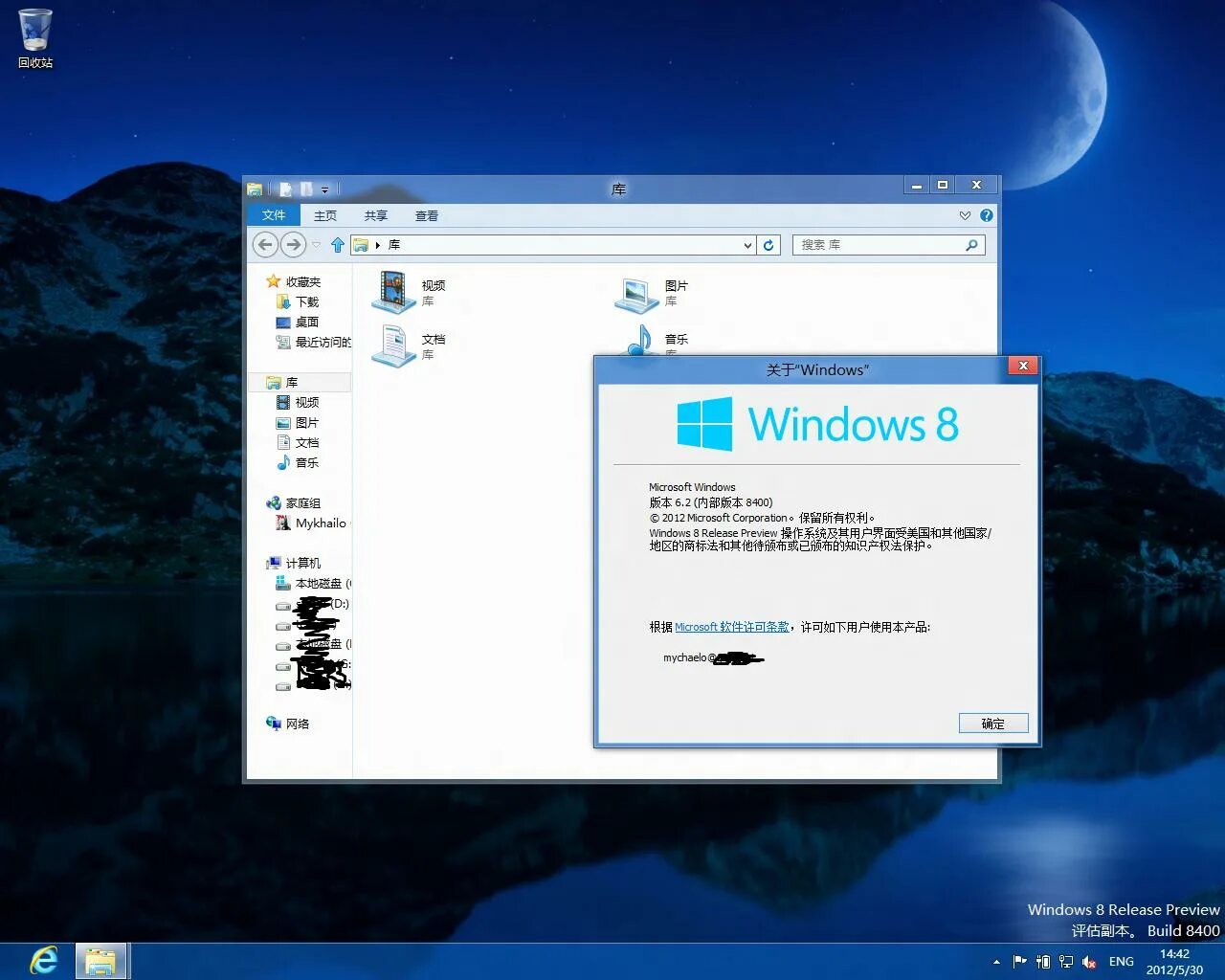Viewport: 1225px width, 980px height.
Task: Switch to the 查看 ribbon tab
Action: click(427, 215)
